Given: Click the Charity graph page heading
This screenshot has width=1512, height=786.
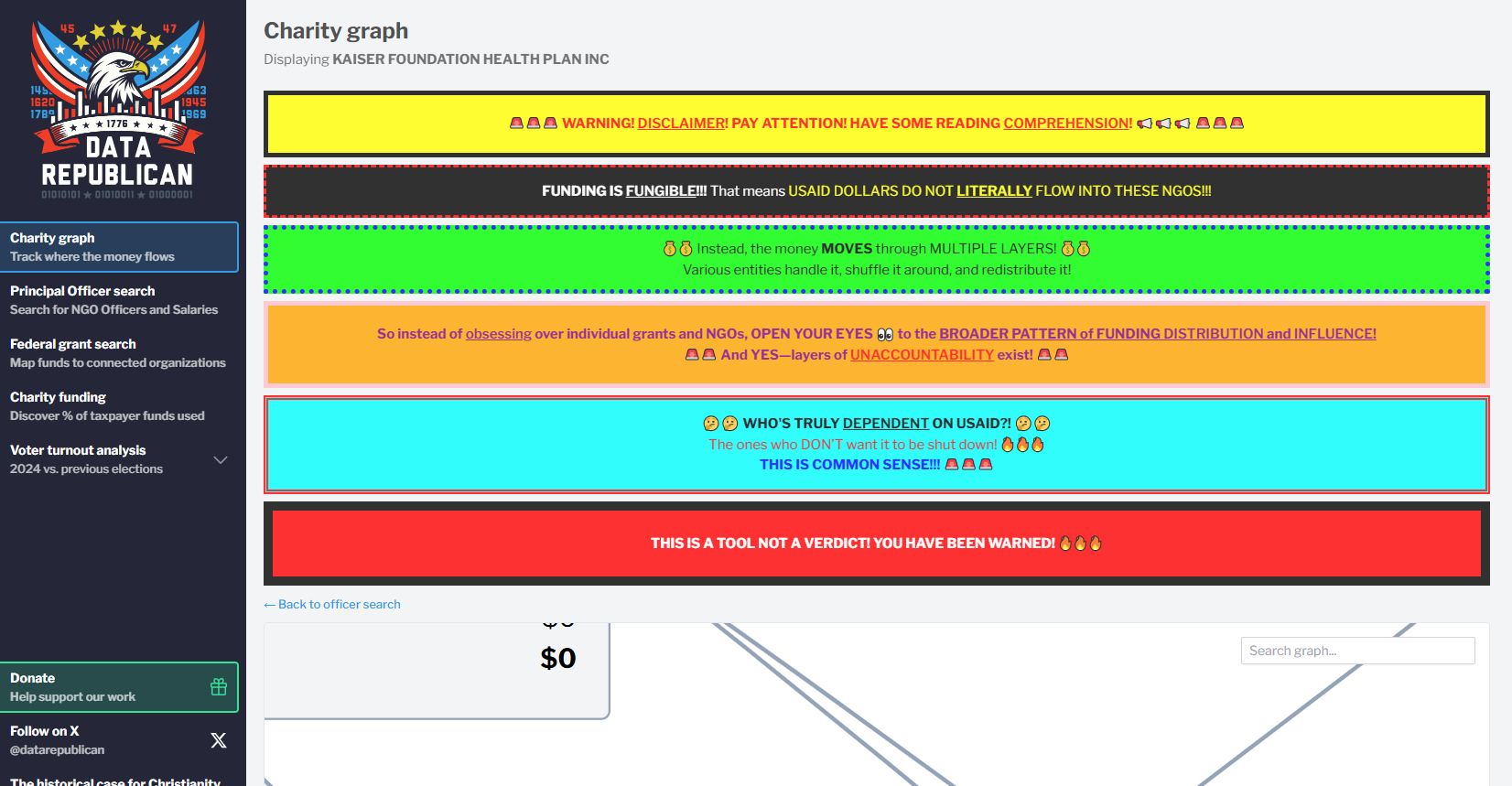Looking at the screenshot, I should click(336, 30).
